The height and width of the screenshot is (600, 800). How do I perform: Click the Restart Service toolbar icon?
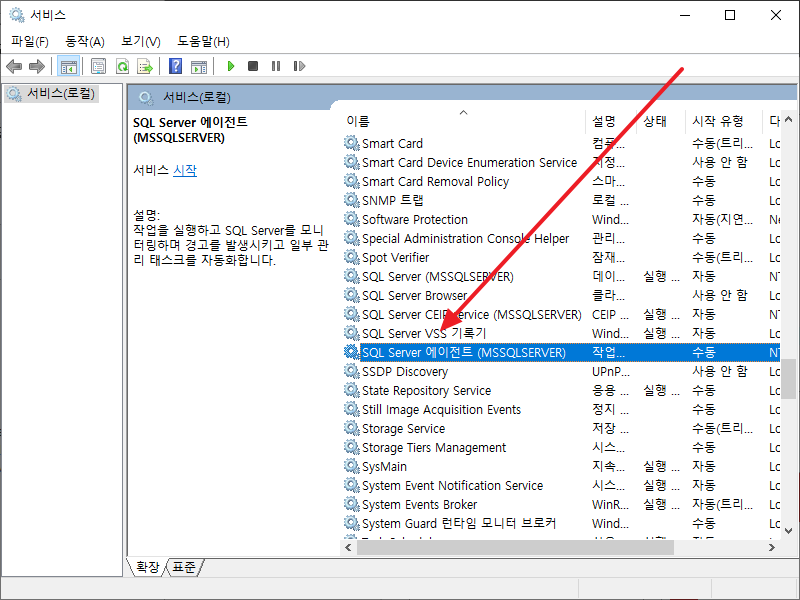(298, 66)
